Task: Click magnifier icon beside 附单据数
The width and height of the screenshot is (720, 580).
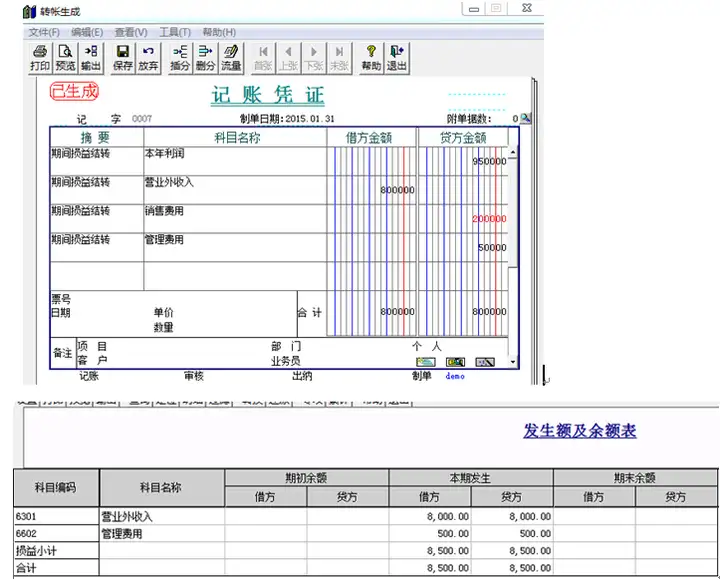Action: (526, 118)
